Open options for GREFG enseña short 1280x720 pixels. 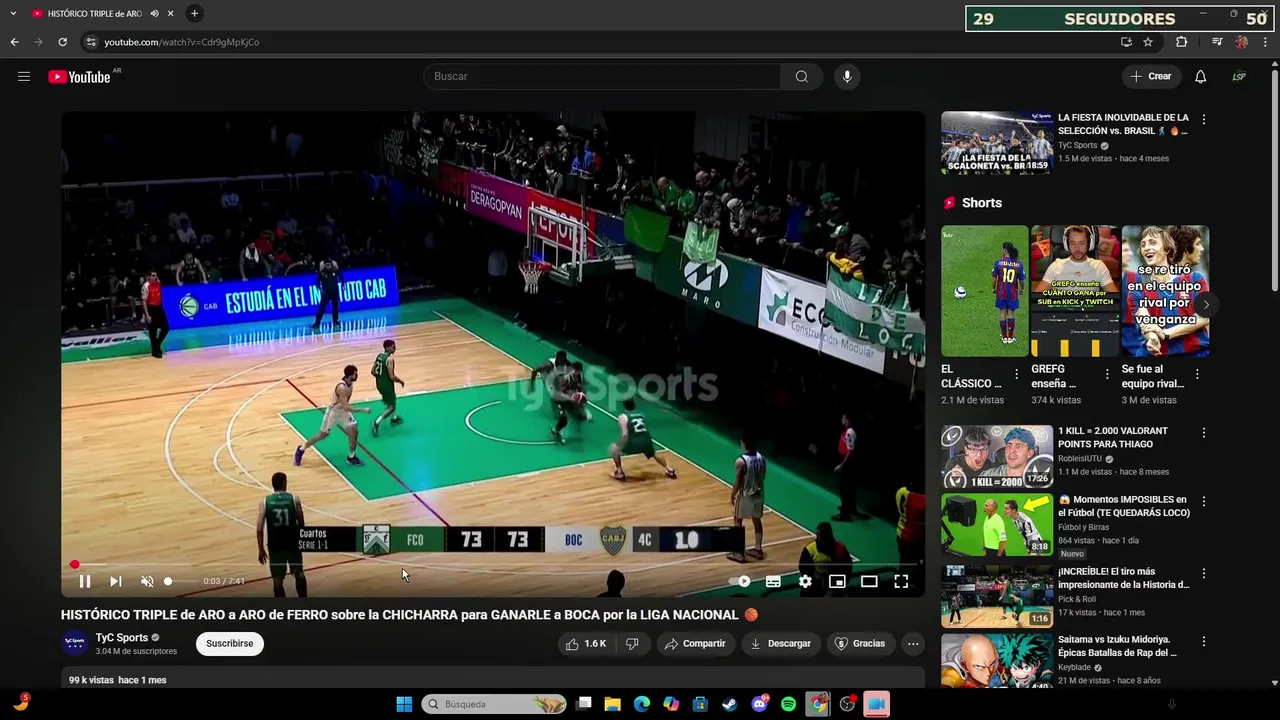1107,374
